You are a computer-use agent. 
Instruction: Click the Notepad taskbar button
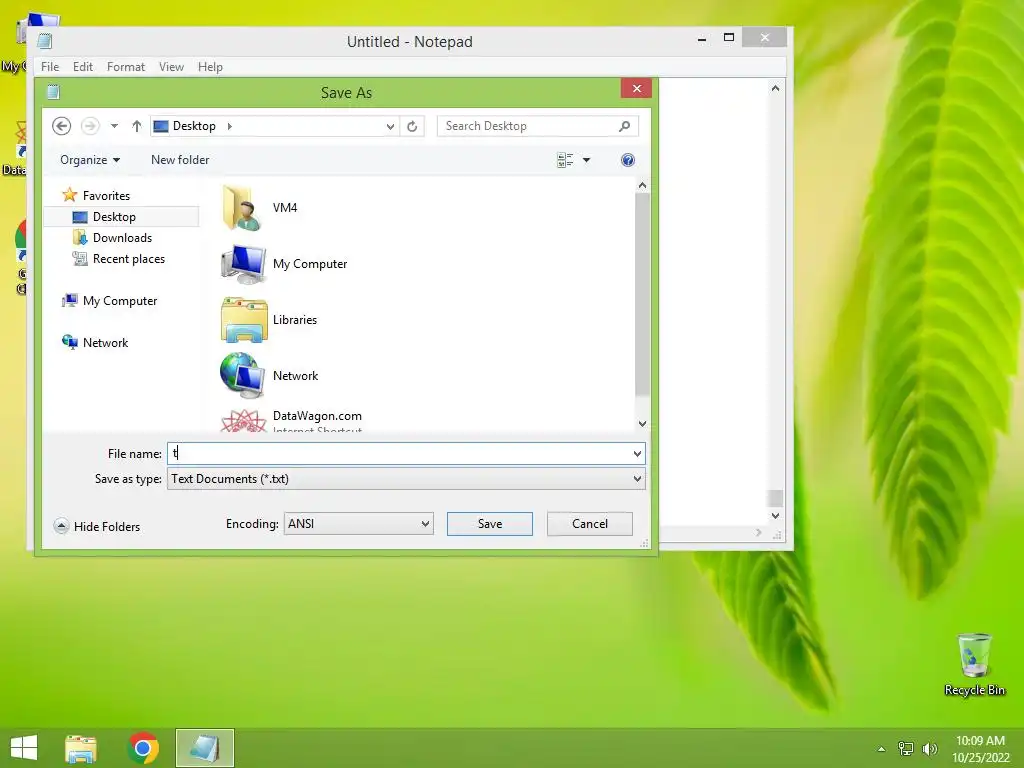pyautogui.click(x=204, y=748)
